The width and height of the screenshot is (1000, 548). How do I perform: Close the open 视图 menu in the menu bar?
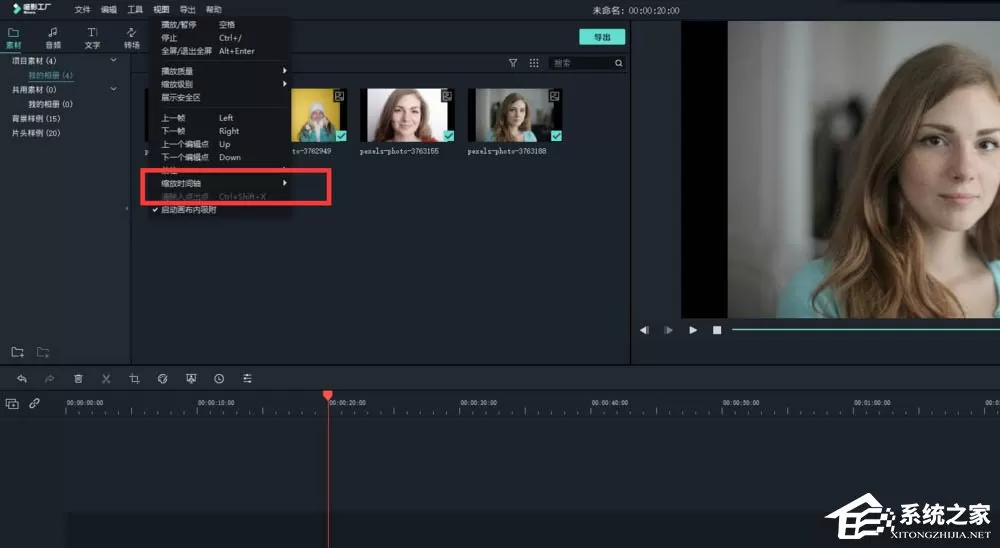tap(161, 10)
